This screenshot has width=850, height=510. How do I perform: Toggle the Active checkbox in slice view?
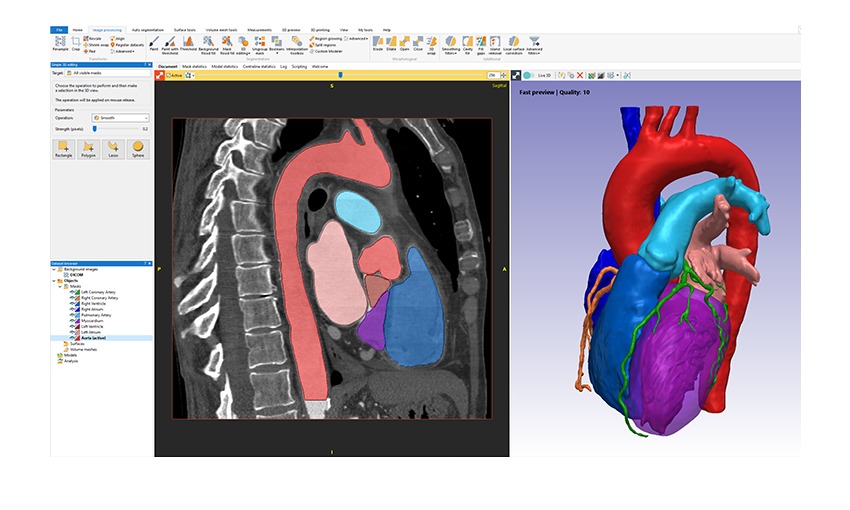click(x=166, y=75)
